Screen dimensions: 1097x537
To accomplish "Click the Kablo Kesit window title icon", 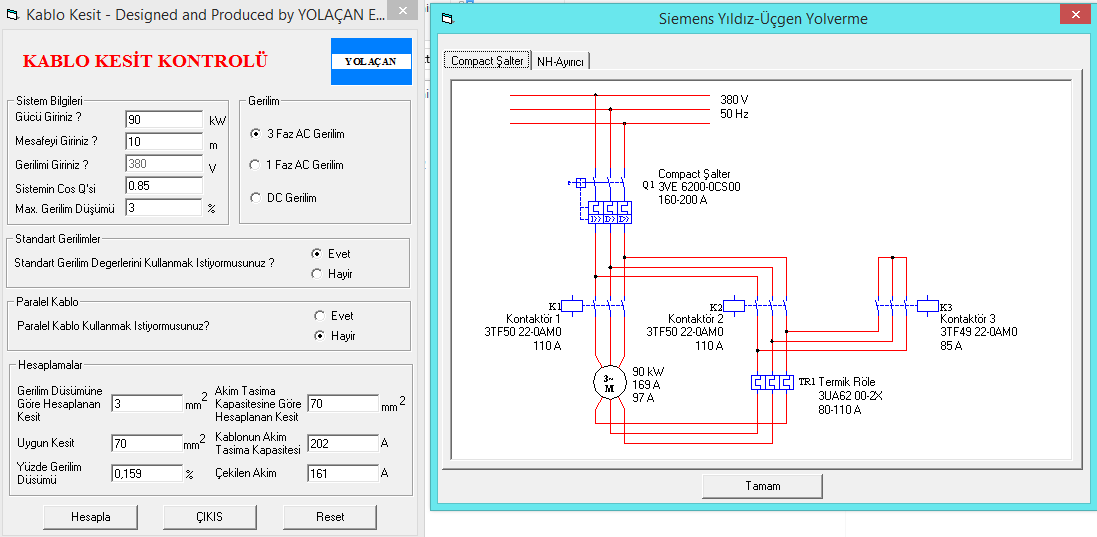I will (11, 15).
